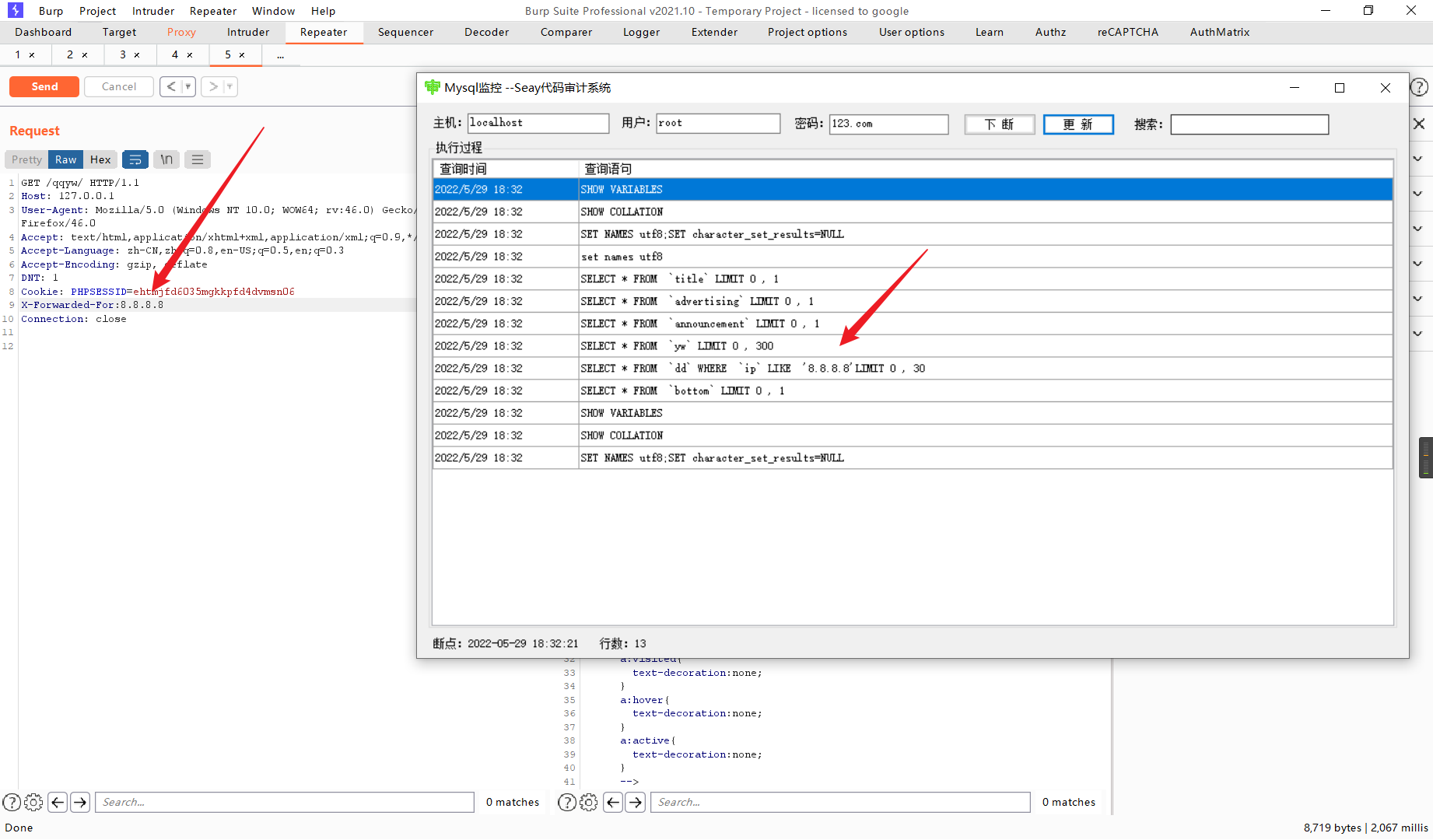Expand the fifth Inspector section chevron

(1417, 299)
